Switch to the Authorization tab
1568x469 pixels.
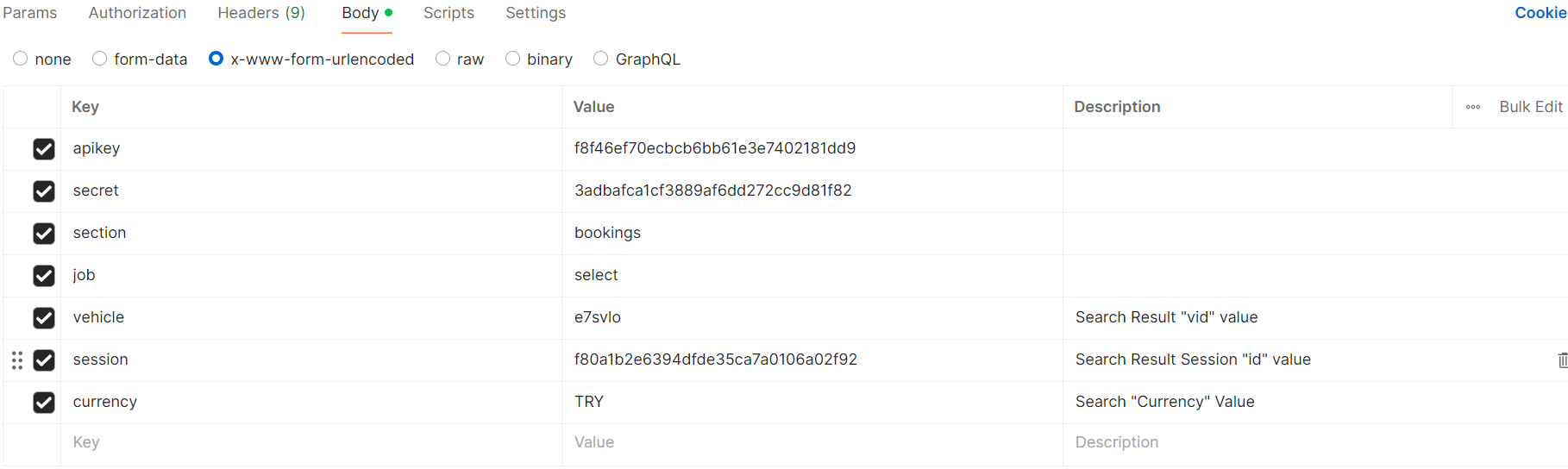coord(137,13)
